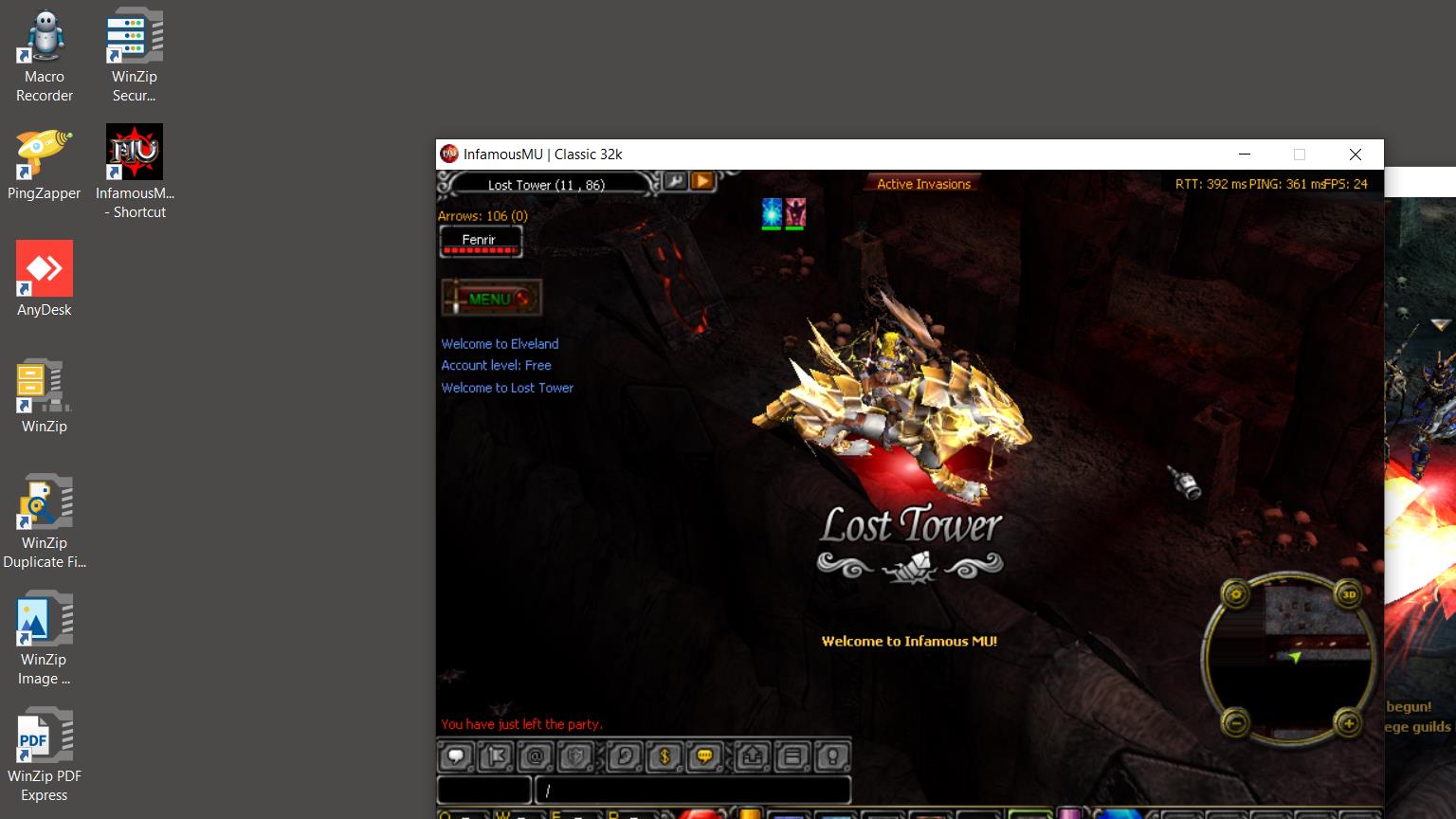Click the upload arrow chat window button
1456x819 pixels.
[x=753, y=756]
